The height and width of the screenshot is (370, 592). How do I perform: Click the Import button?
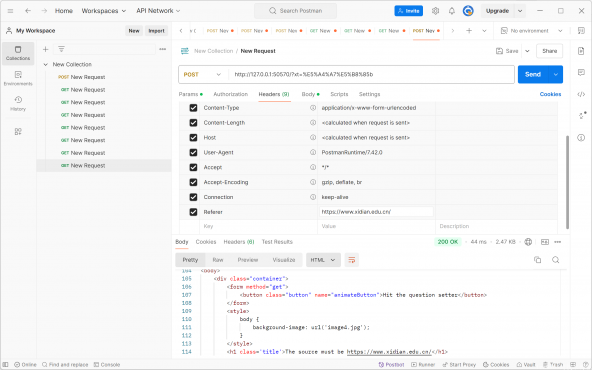[156, 31]
